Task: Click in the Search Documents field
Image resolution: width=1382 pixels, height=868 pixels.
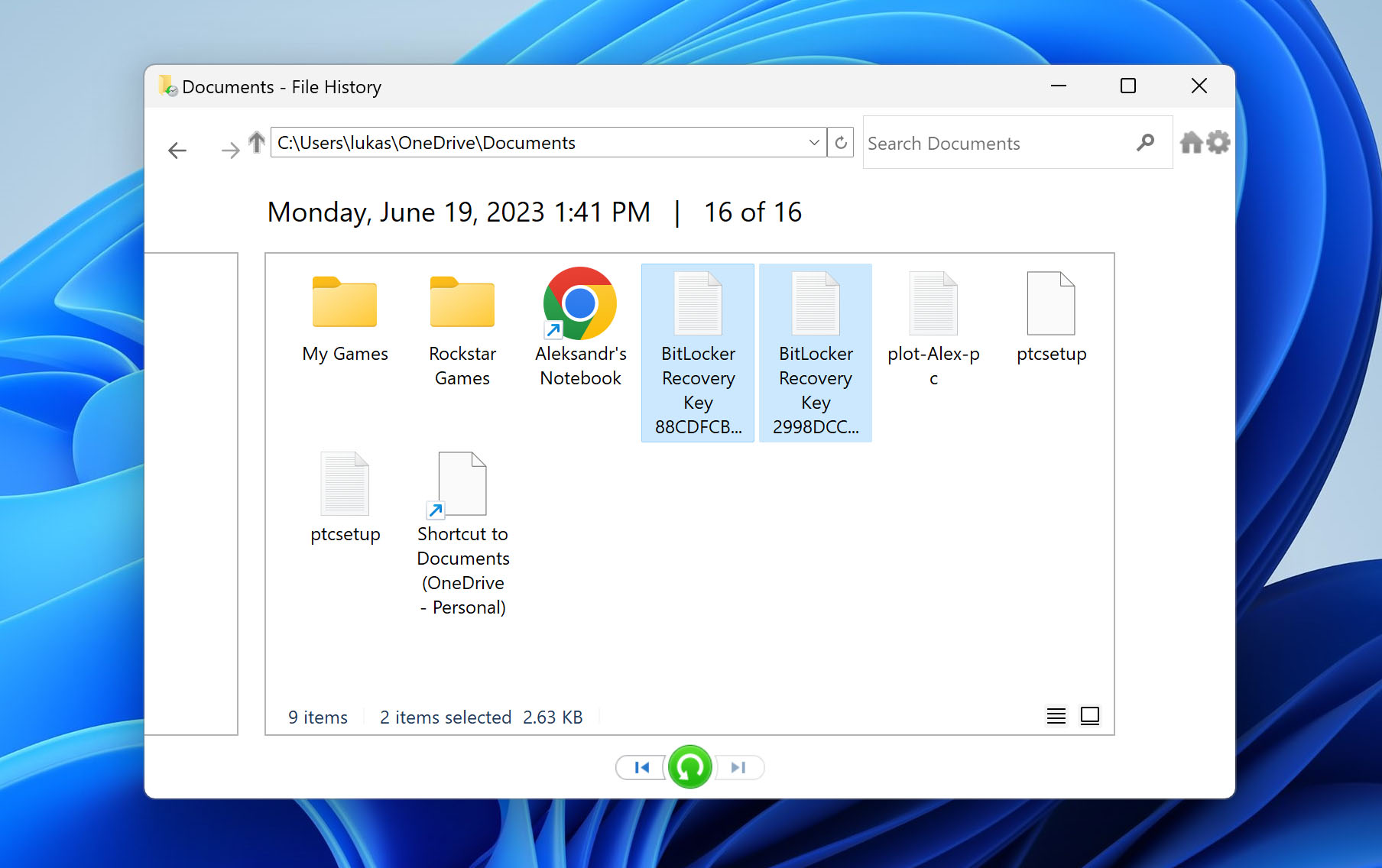Action: [994, 144]
